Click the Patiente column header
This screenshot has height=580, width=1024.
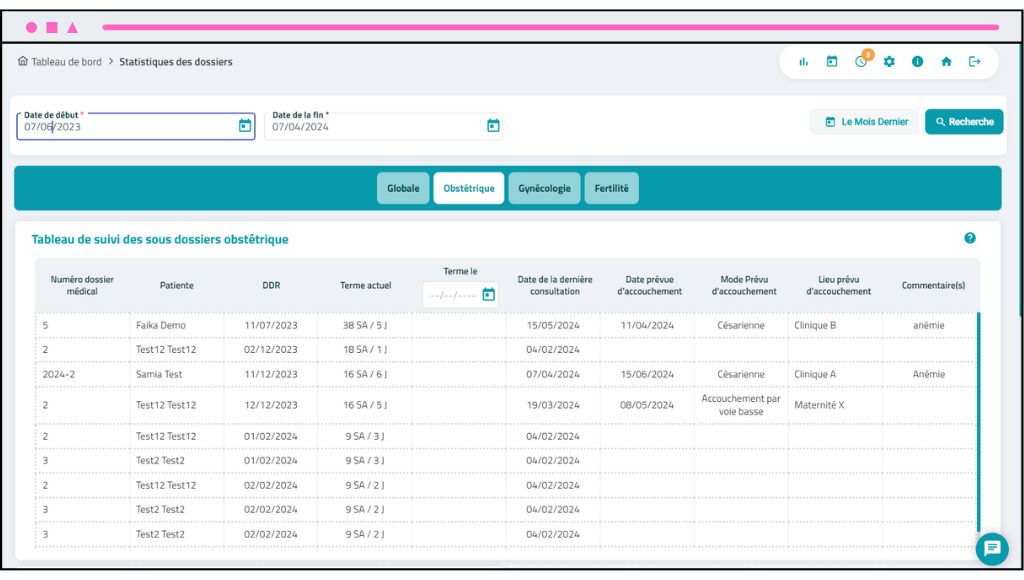[x=176, y=285]
